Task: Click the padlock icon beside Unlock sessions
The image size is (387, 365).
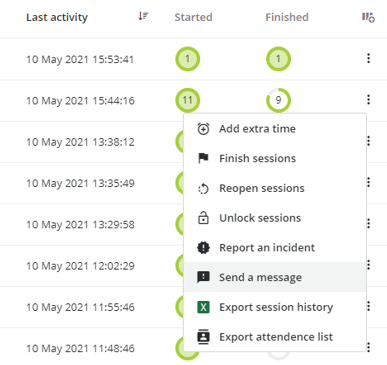Action: [x=203, y=218]
